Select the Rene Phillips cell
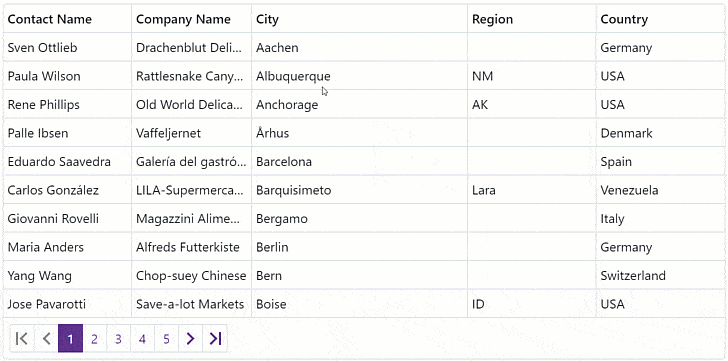Screen dimensions: 728x361 point(67,104)
